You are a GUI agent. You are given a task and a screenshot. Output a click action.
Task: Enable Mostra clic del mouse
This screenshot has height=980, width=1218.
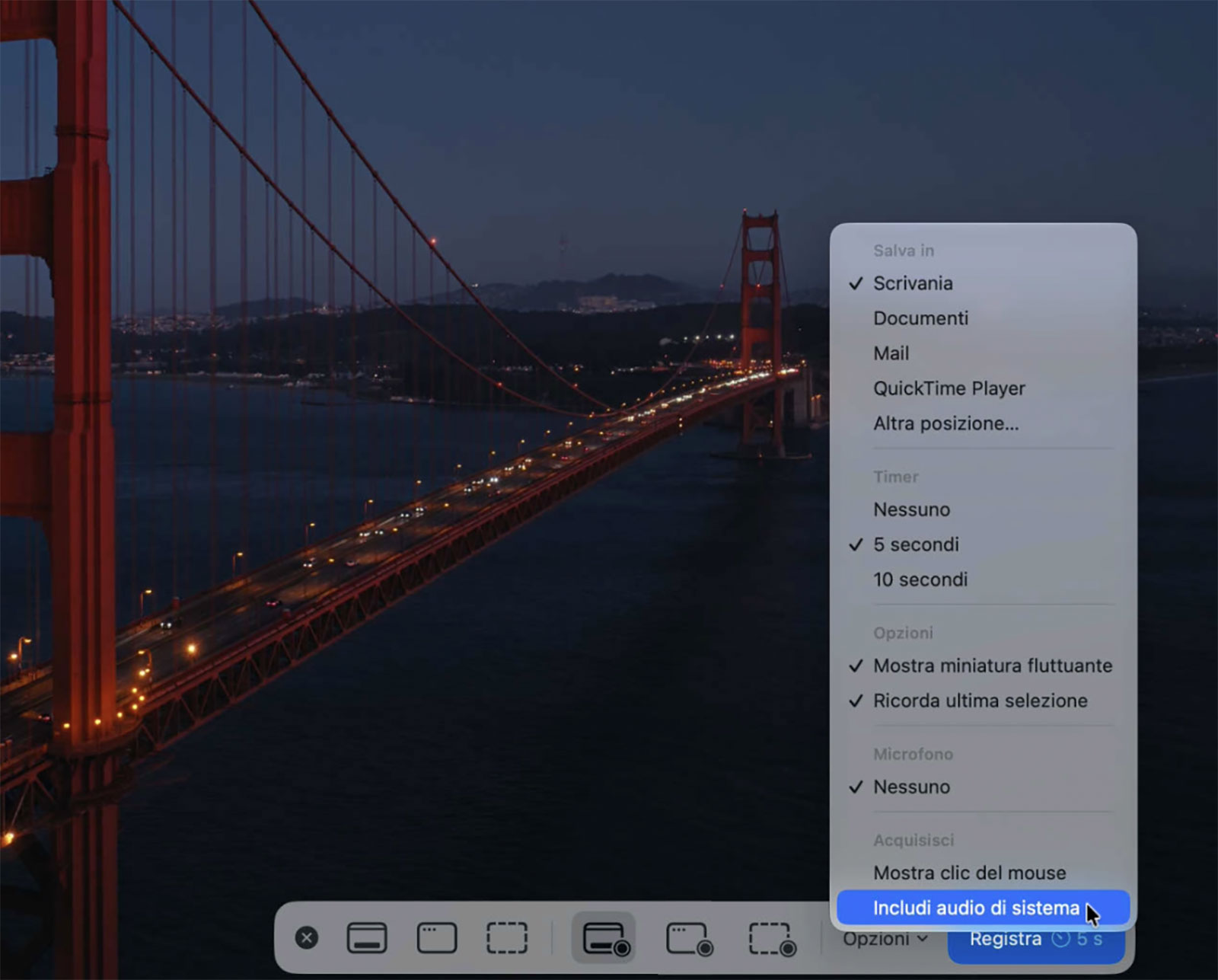tap(983, 873)
